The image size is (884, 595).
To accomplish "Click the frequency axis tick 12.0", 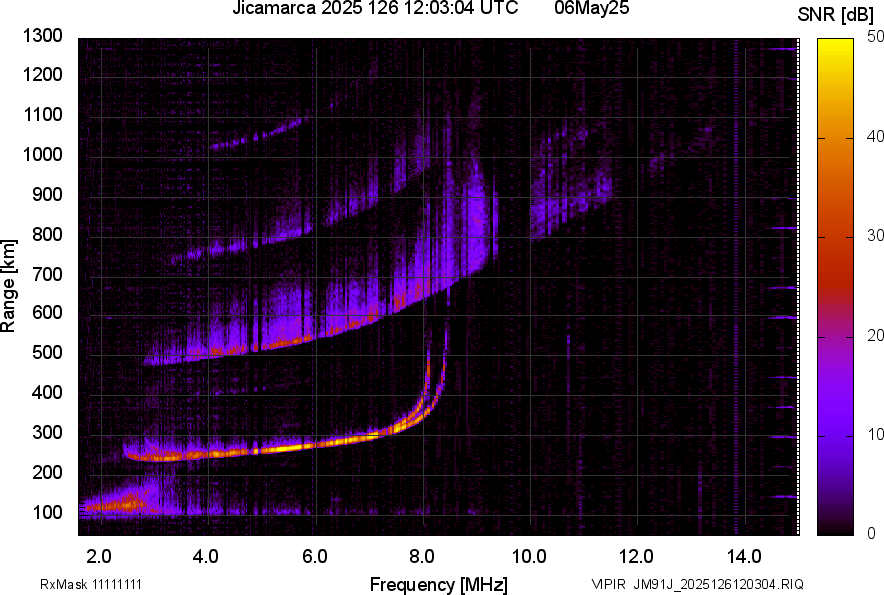I will [x=636, y=557].
